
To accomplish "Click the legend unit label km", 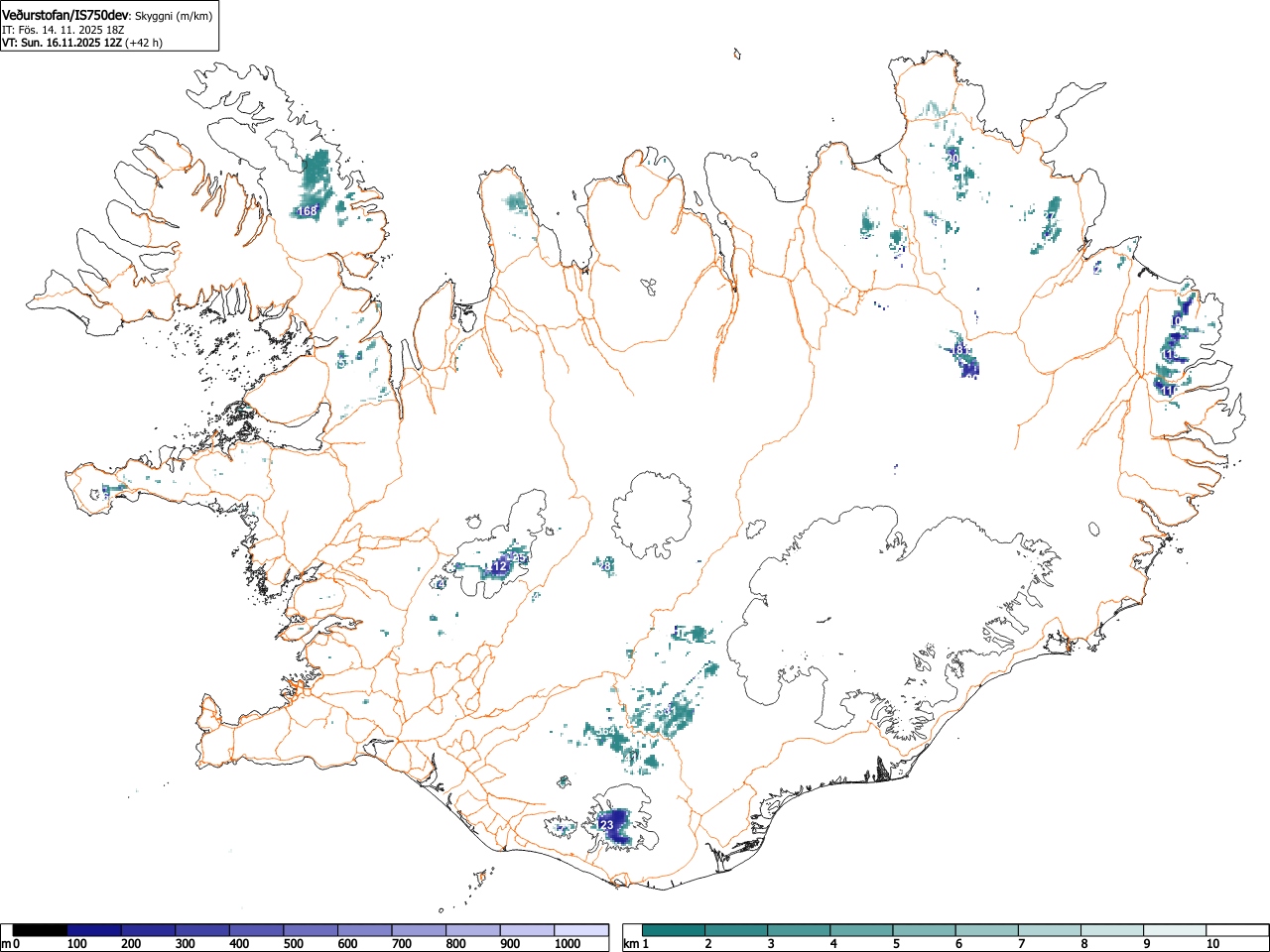I will pyautogui.click(x=631, y=943).
